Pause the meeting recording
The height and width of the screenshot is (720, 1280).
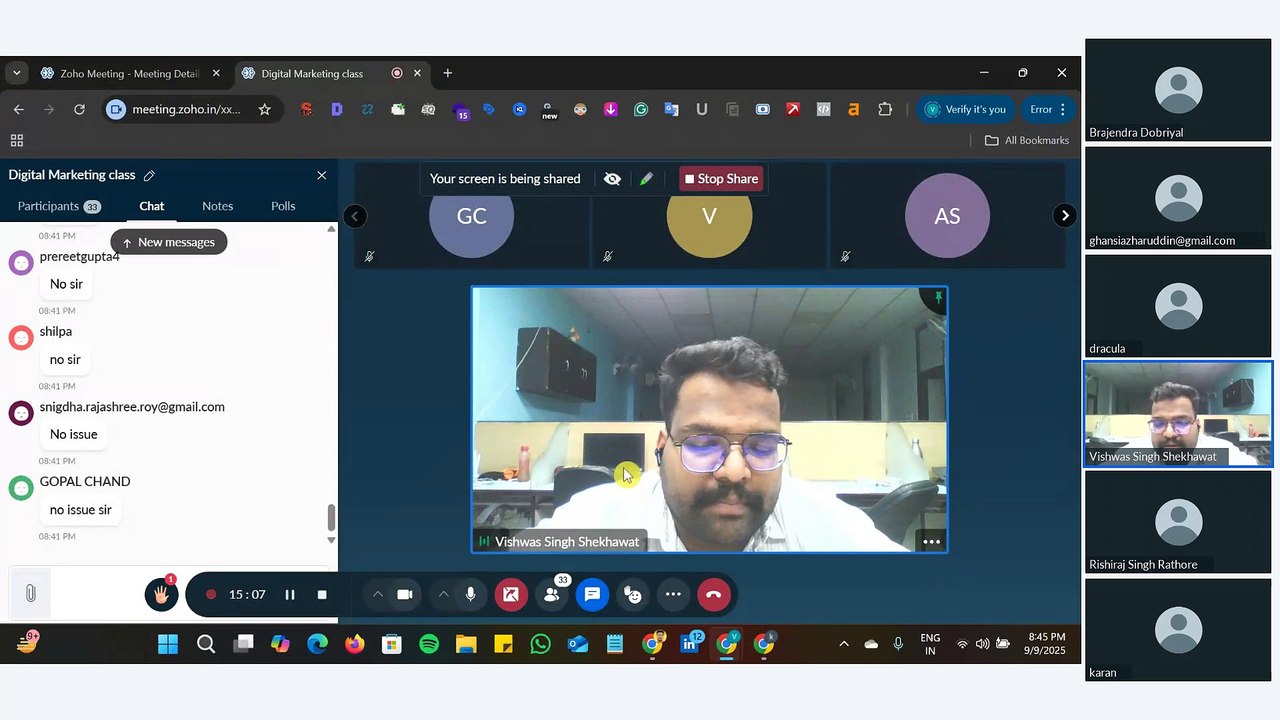point(290,595)
